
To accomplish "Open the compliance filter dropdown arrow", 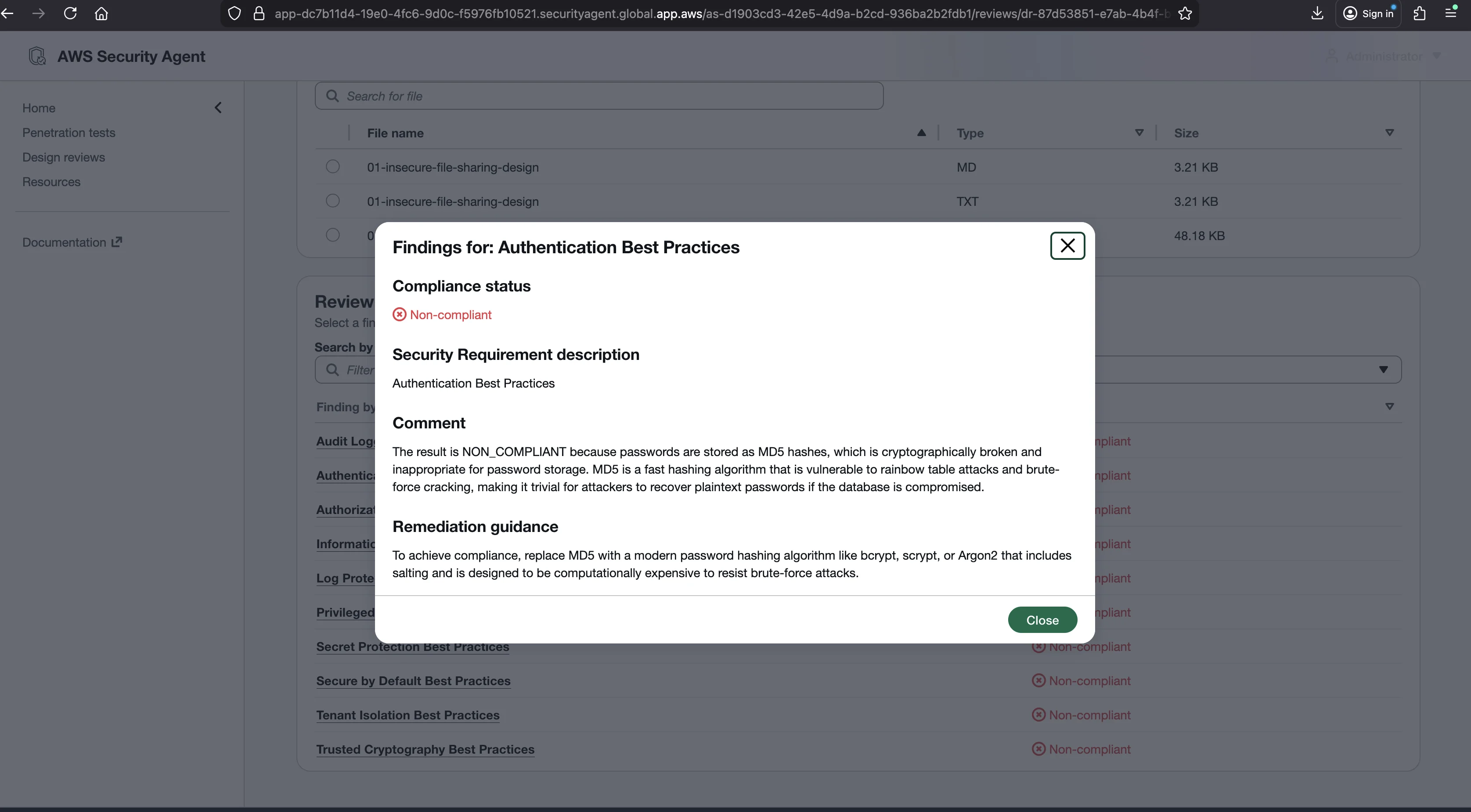I will (x=1383, y=369).
